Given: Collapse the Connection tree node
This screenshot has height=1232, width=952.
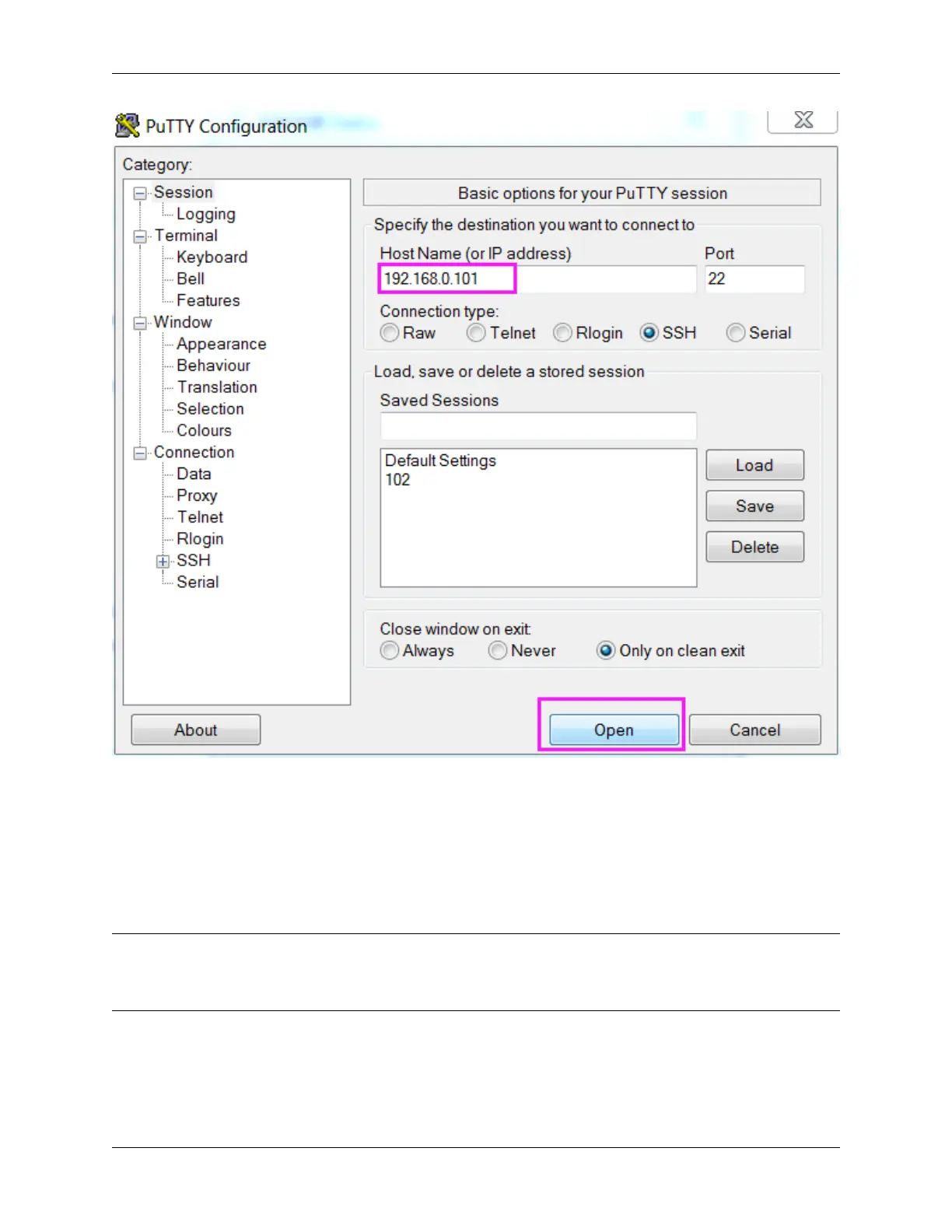Looking at the screenshot, I should [x=140, y=453].
